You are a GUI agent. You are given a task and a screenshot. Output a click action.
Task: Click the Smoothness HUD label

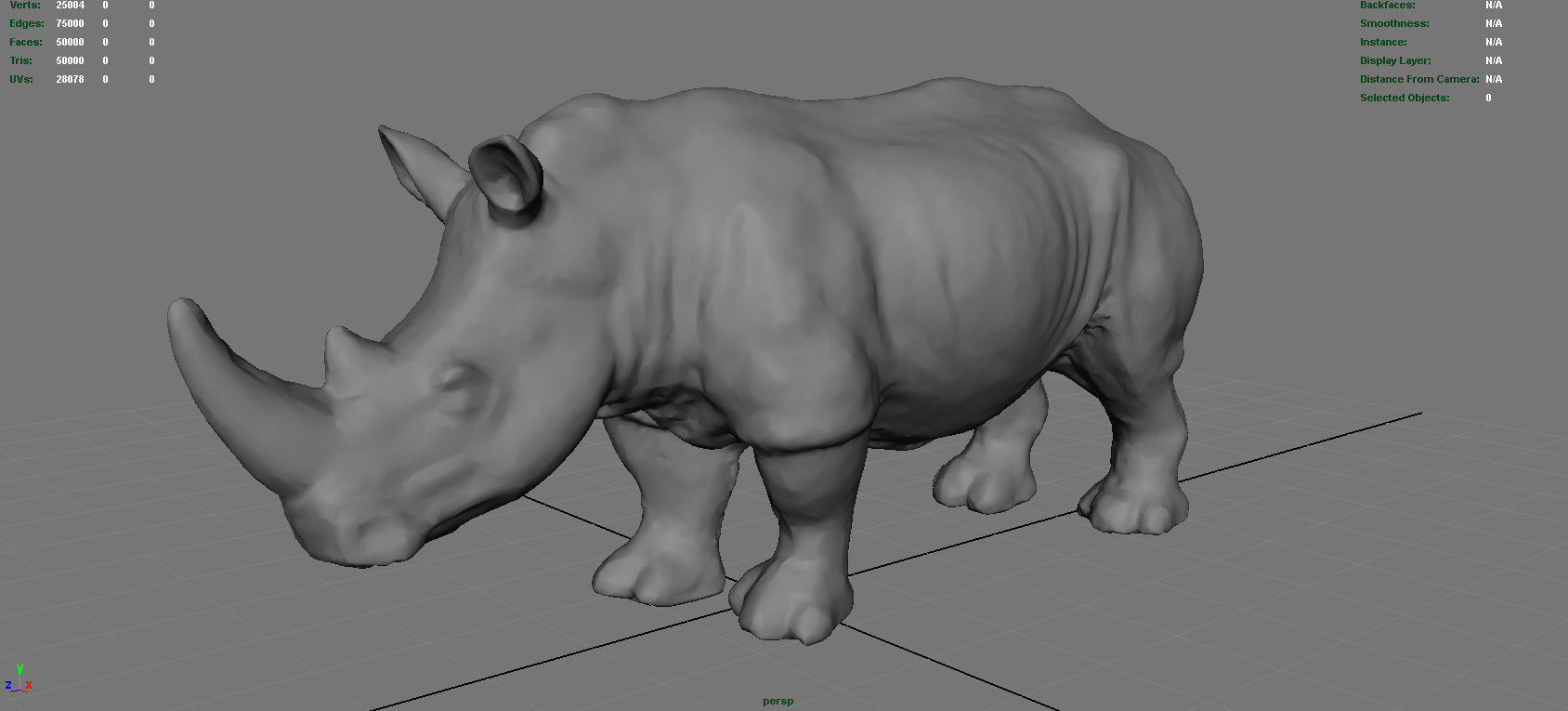point(1394,23)
